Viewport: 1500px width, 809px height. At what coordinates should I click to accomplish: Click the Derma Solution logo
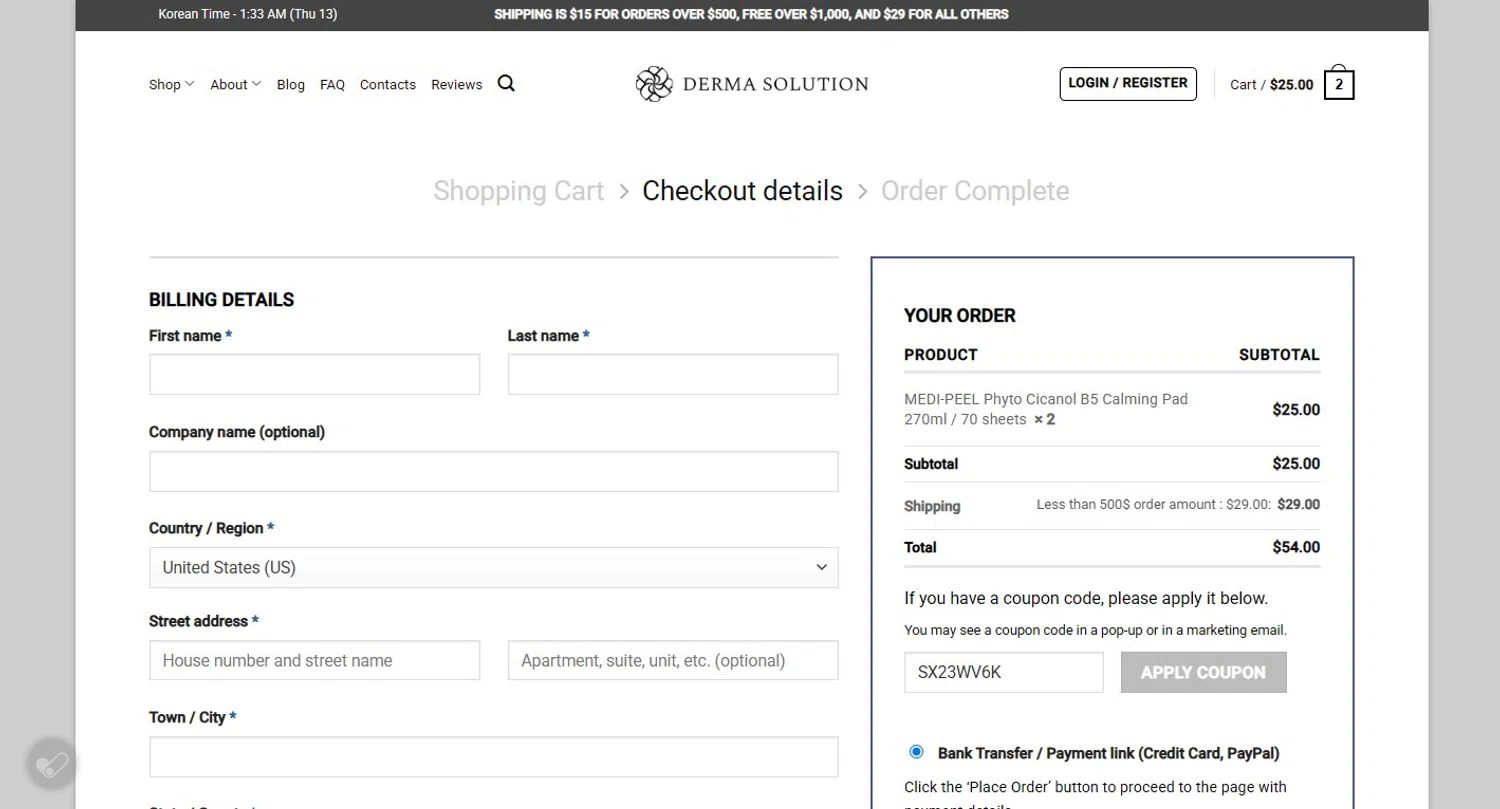pos(752,84)
